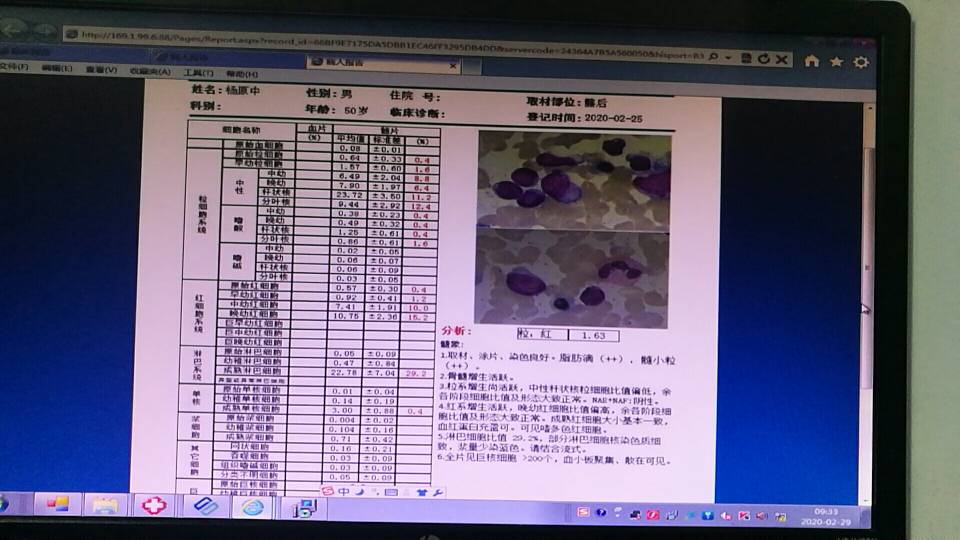Toggle the moon half-width icon on IME bar
The height and width of the screenshot is (540, 960).
coord(359,491)
